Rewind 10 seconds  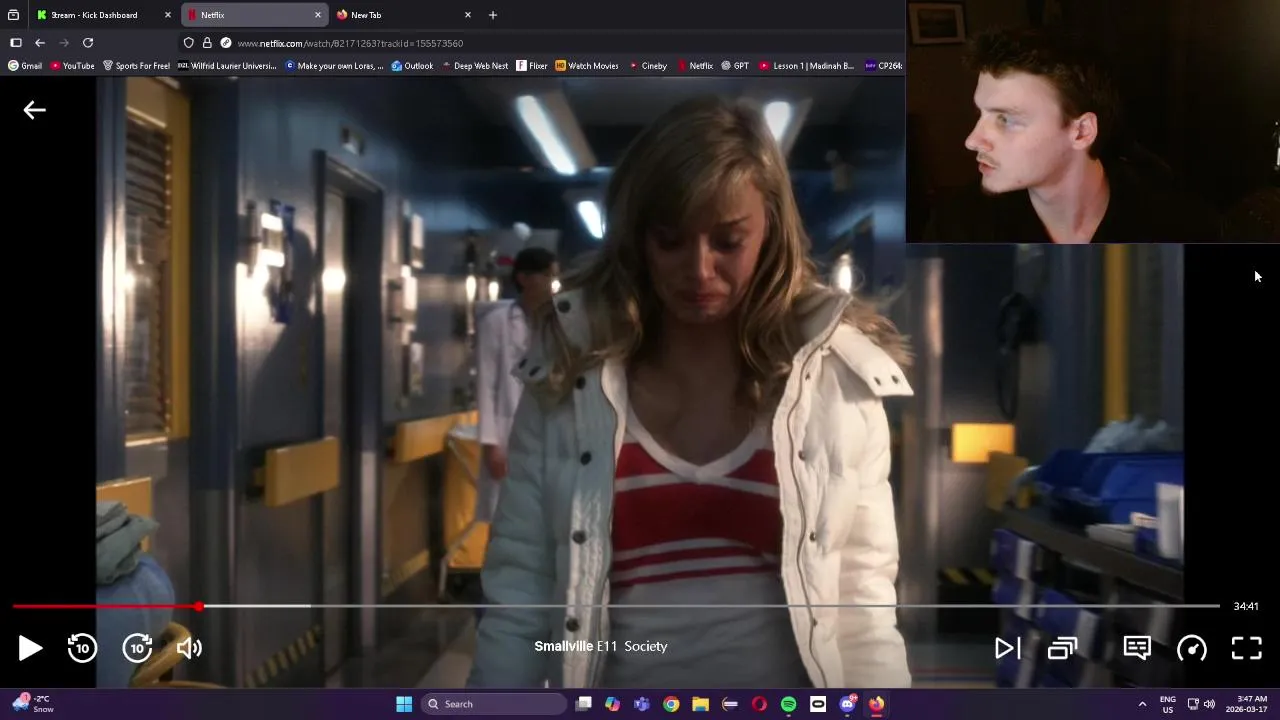tap(82, 648)
